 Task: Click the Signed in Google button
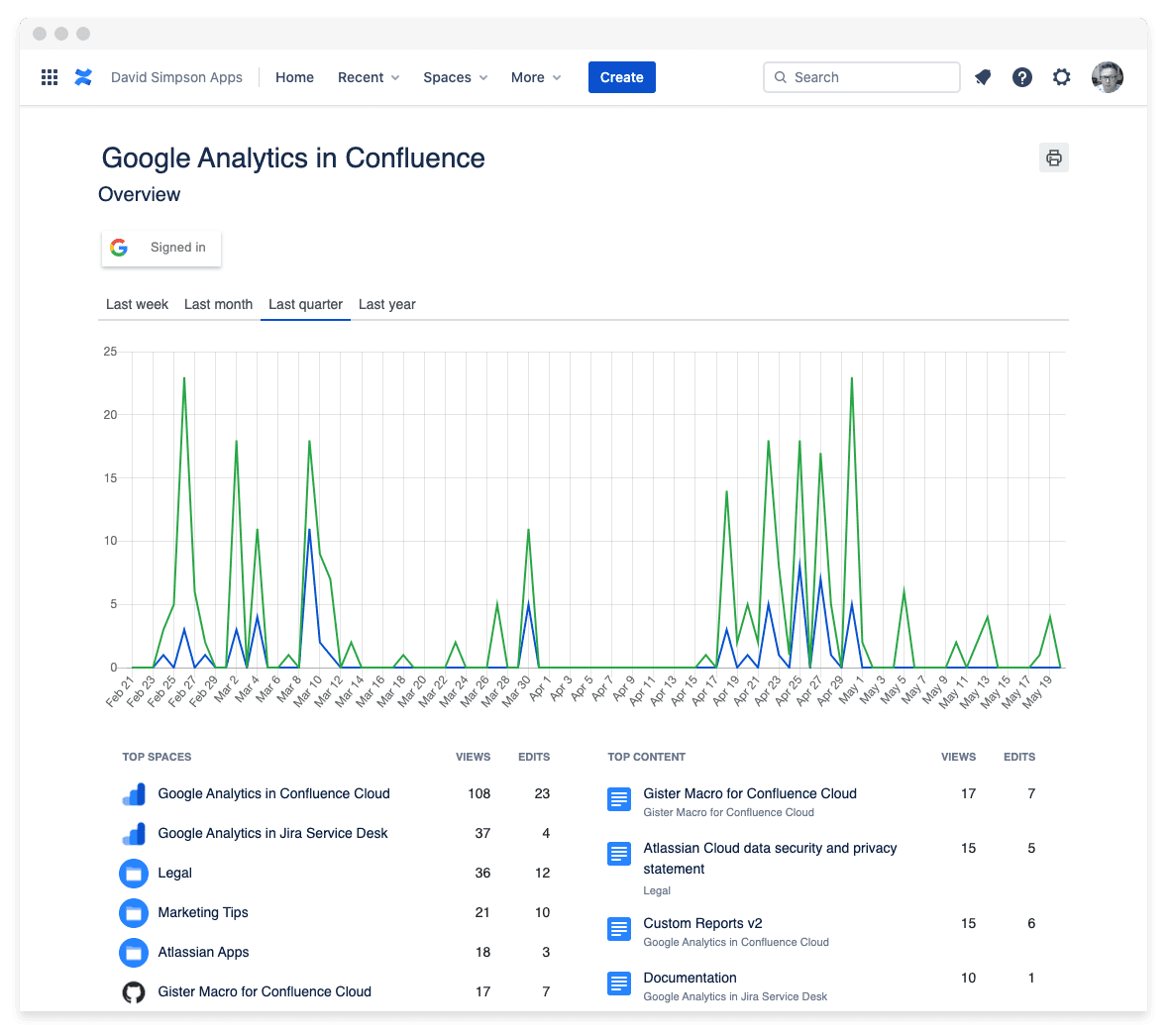coord(161,248)
